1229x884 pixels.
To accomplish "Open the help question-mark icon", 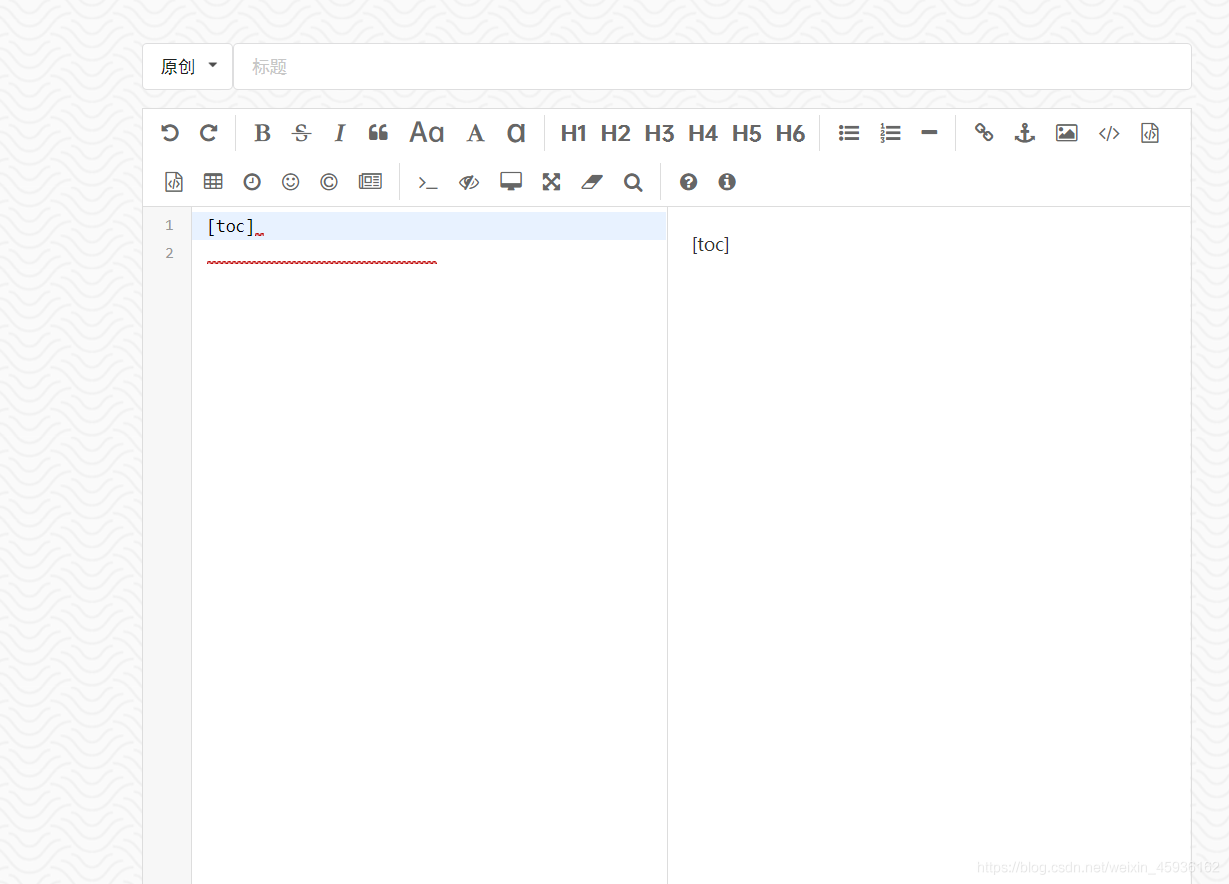I will click(688, 182).
